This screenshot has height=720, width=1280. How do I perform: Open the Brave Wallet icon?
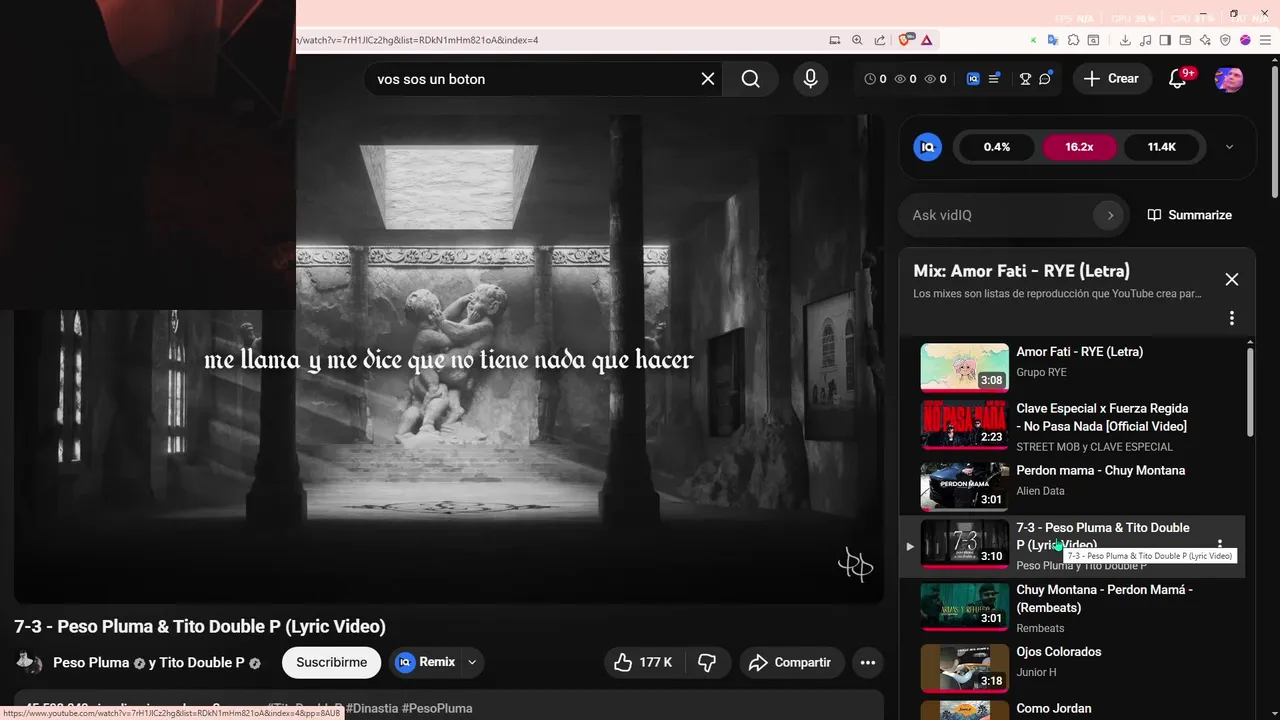[1186, 40]
